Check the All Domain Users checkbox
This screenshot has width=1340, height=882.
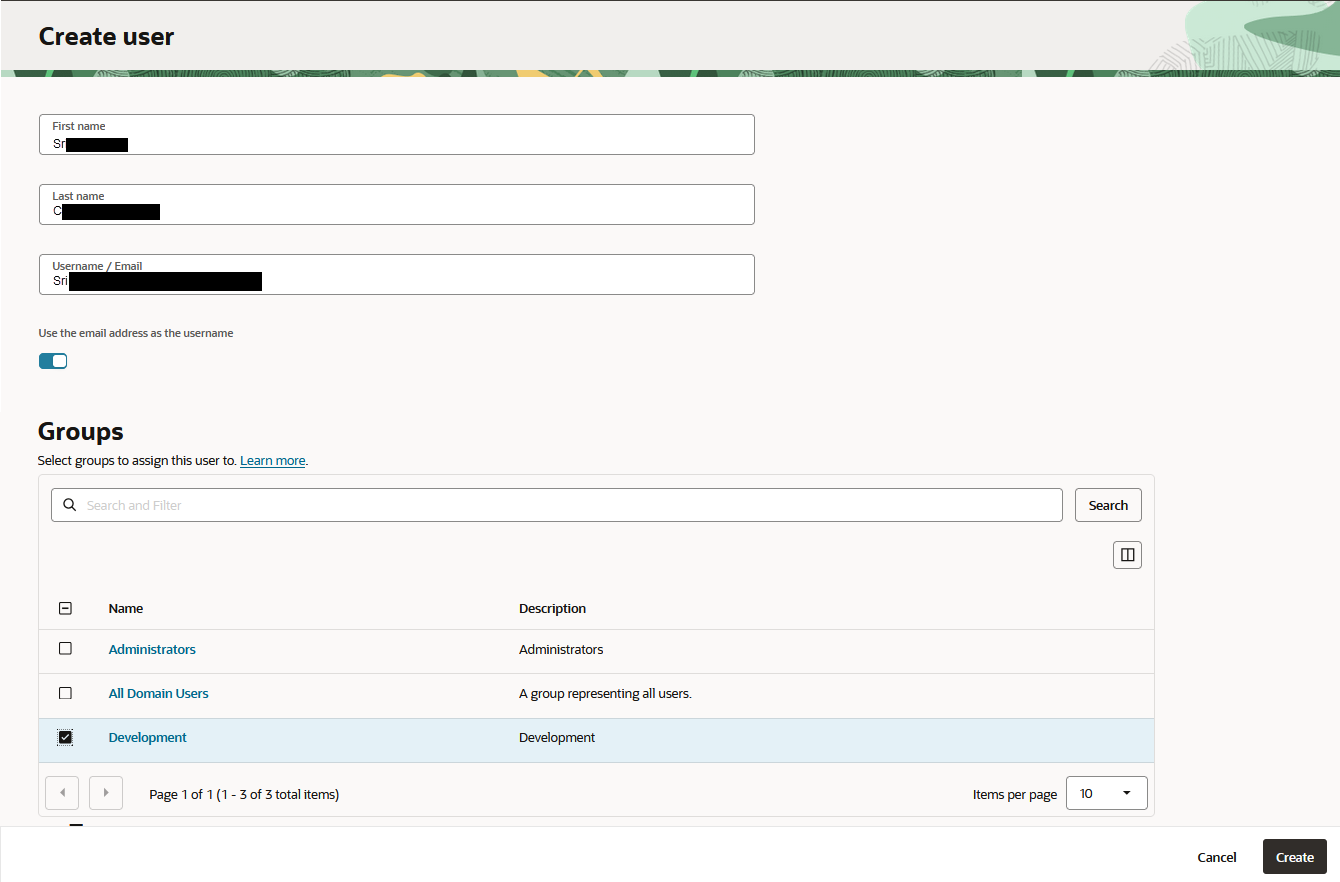coord(66,693)
